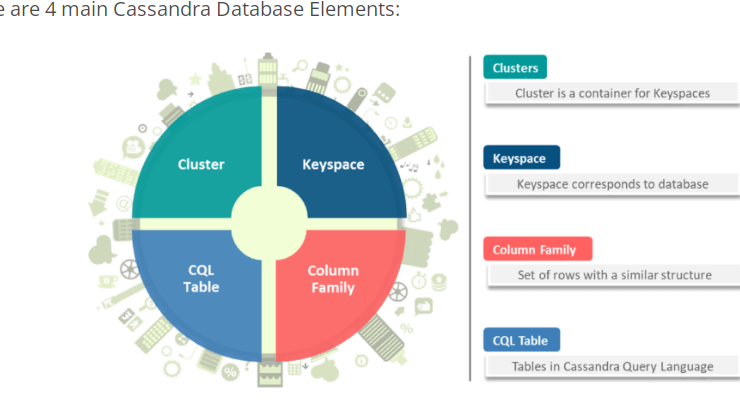740x403 pixels.
Task: Click the percent badge icon below the wheel
Action: click(x=230, y=372)
